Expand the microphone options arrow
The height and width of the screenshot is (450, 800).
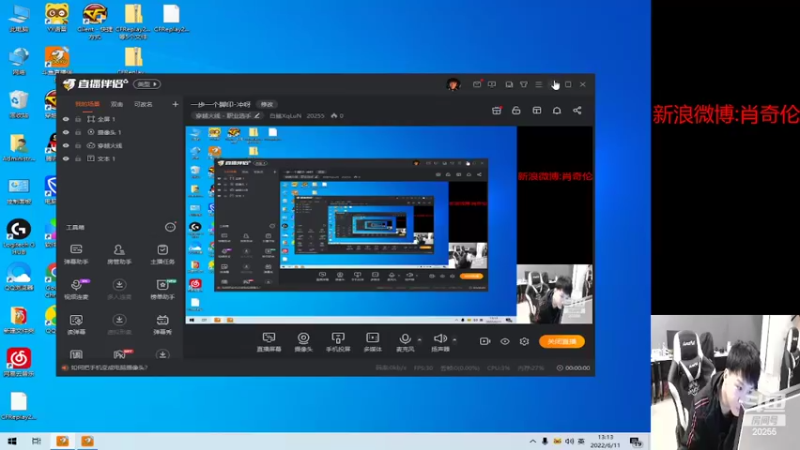tap(419, 340)
